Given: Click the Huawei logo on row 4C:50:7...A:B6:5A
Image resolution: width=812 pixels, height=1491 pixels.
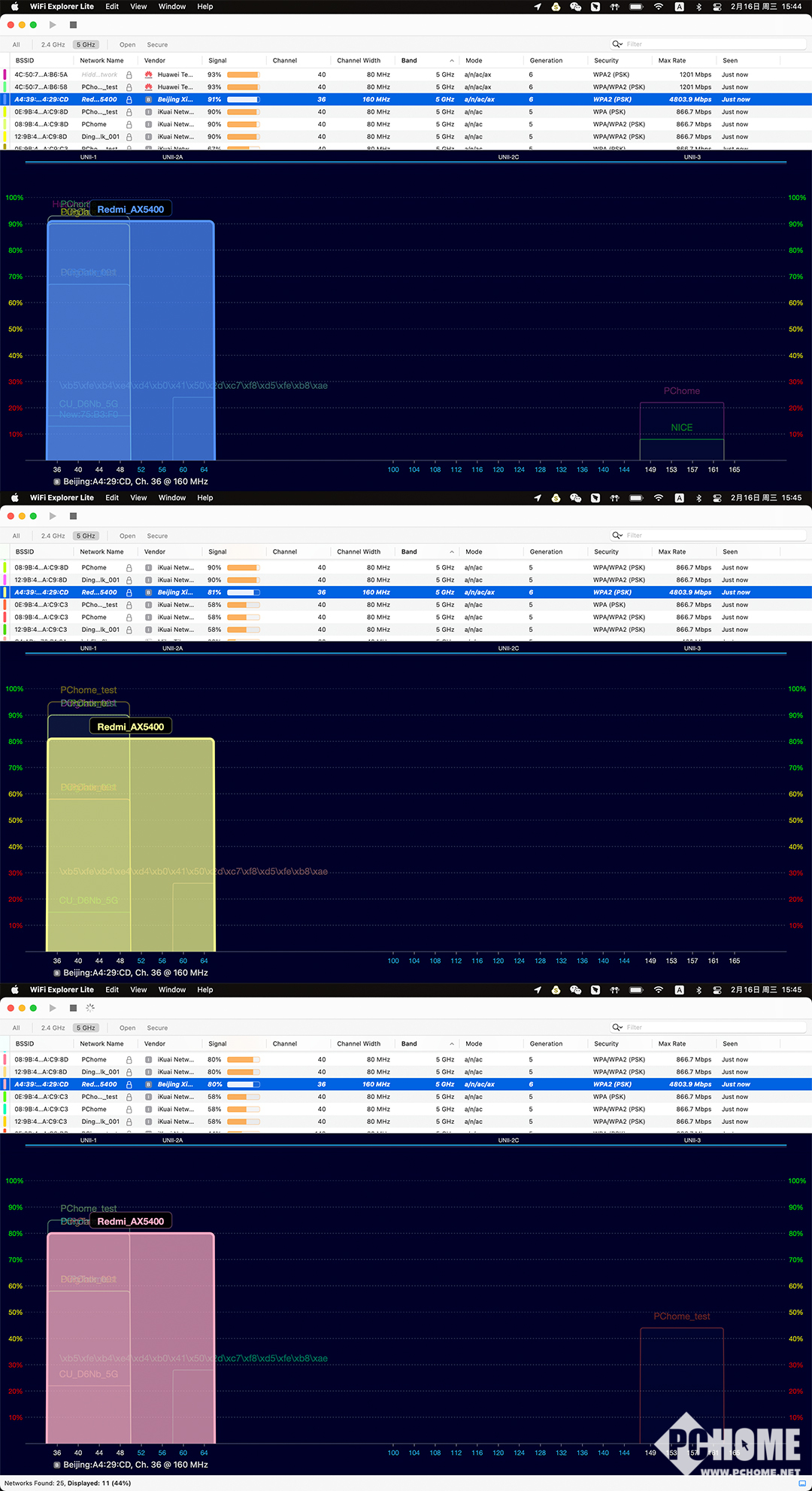Looking at the screenshot, I should tap(149, 74).
